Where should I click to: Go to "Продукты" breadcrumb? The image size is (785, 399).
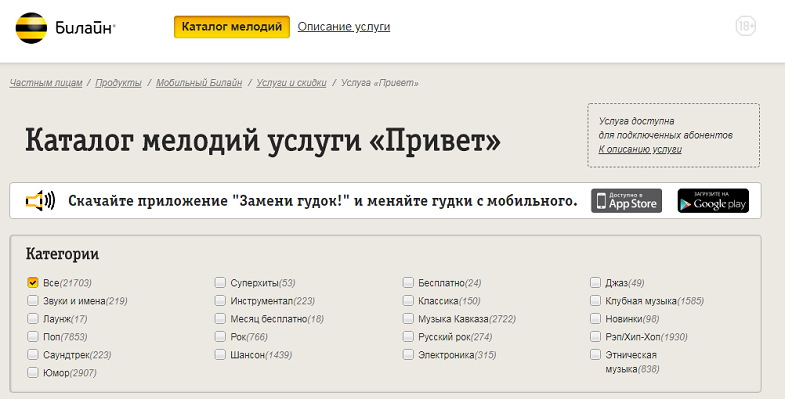coord(119,83)
